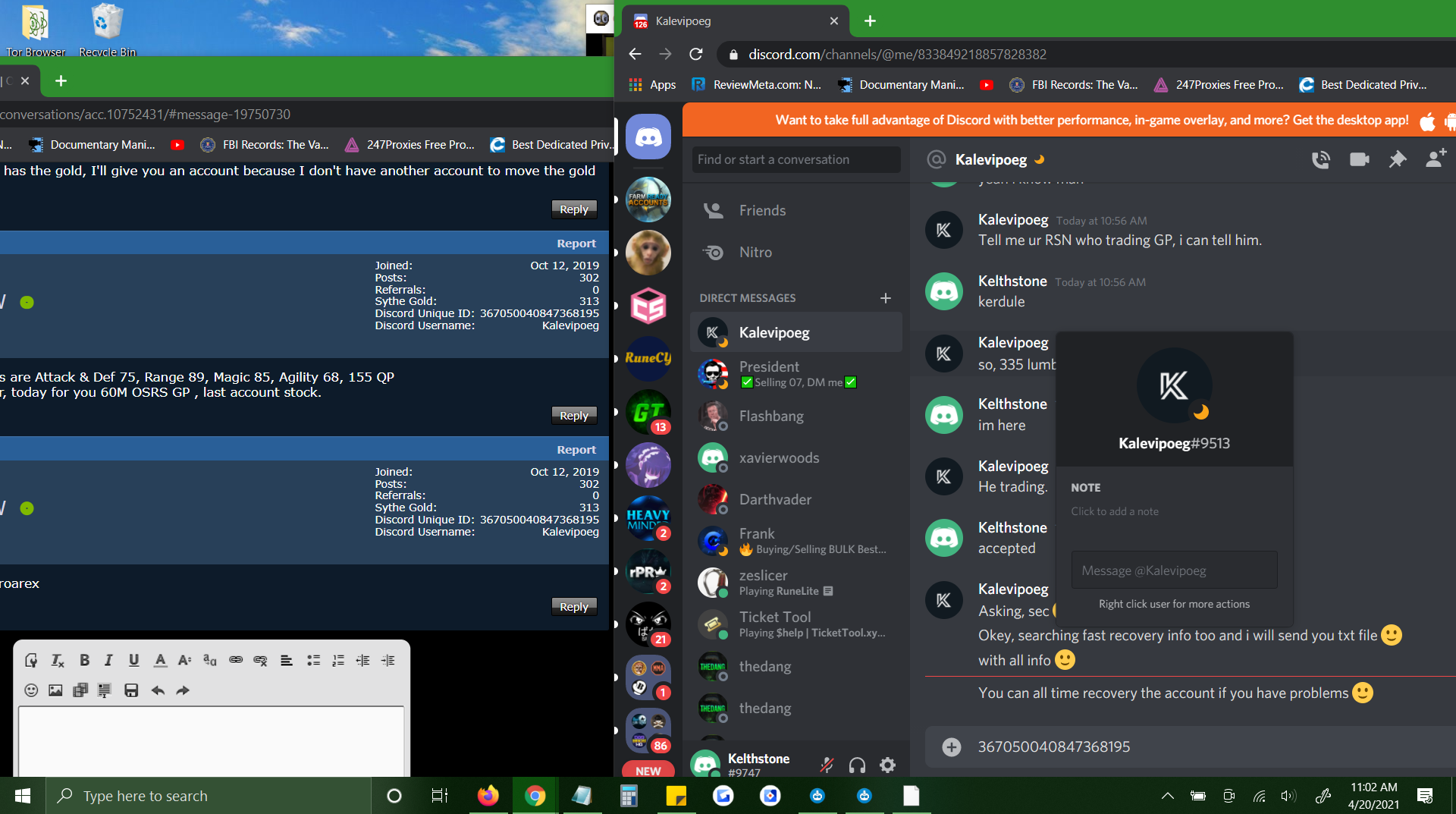1456x814 pixels.
Task: Unmute the microphone in Discord user panel
Action: [827, 765]
